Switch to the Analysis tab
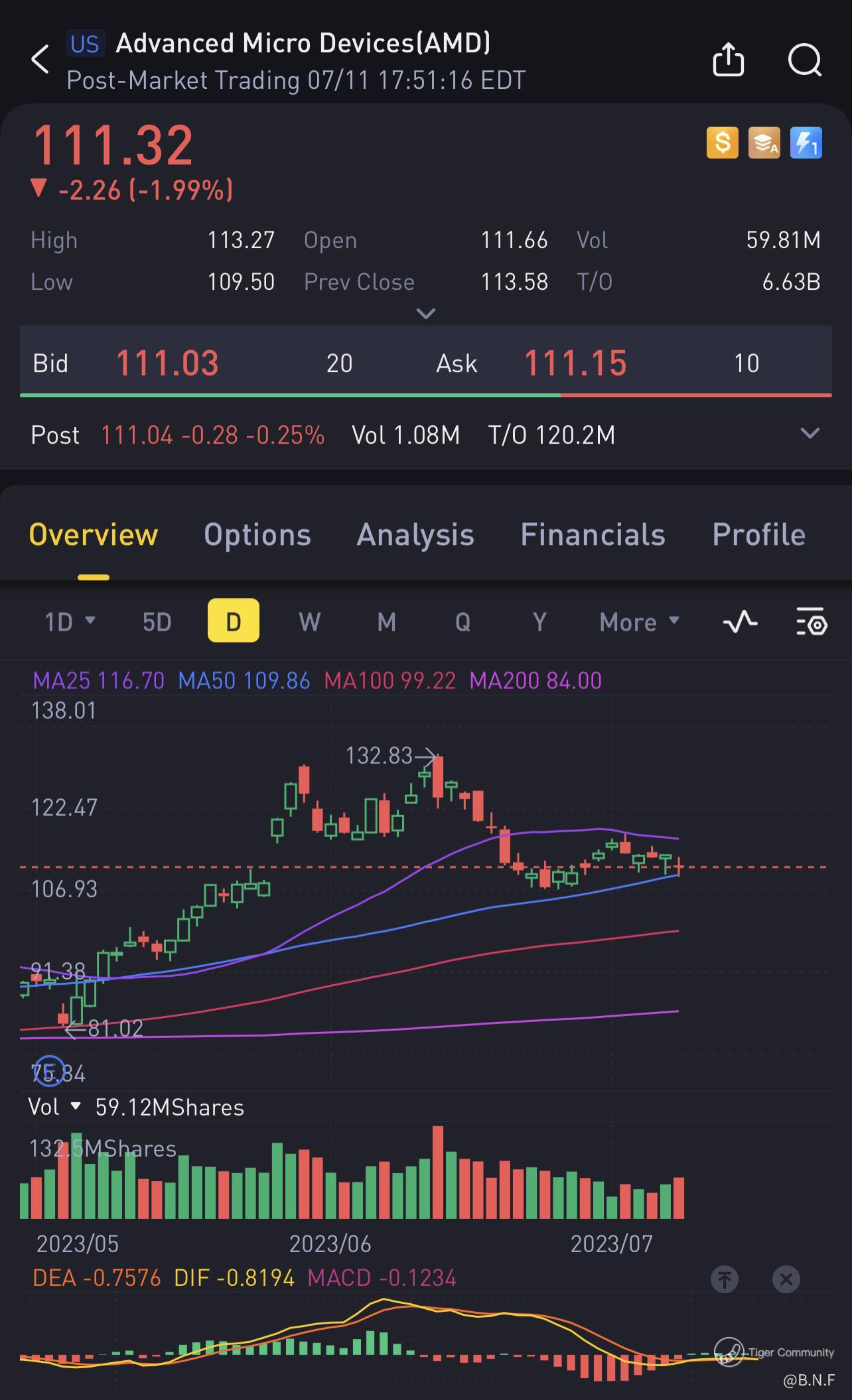 tap(415, 535)
